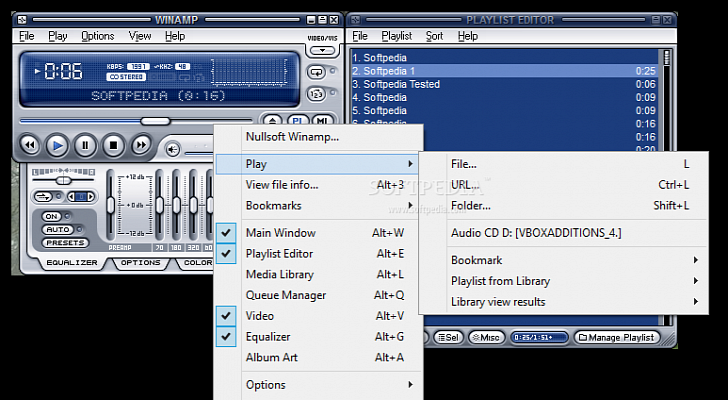This screenshot has height=400, width=728.
Task: Click the Manage Playlist button
Action: click(615, 338)
